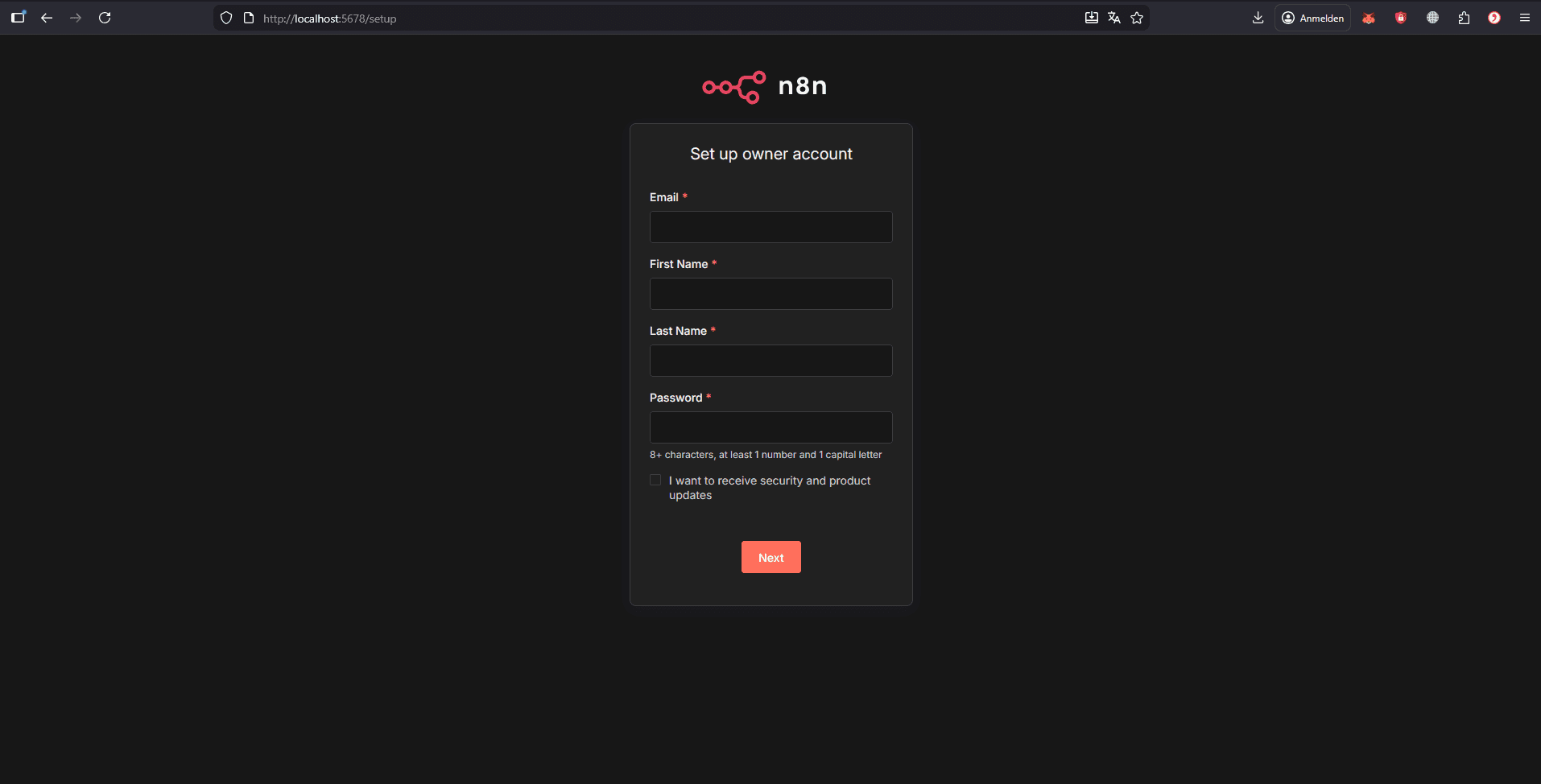Screen dimensions: 1541x784
Task: Click the browser back arrow
Action: [47, 18]
